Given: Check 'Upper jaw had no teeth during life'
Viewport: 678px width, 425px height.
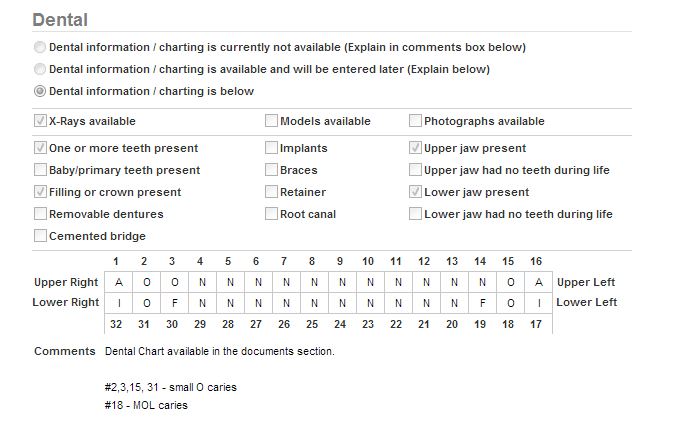Looking at the screenshot, I should (x=416, y=170).
